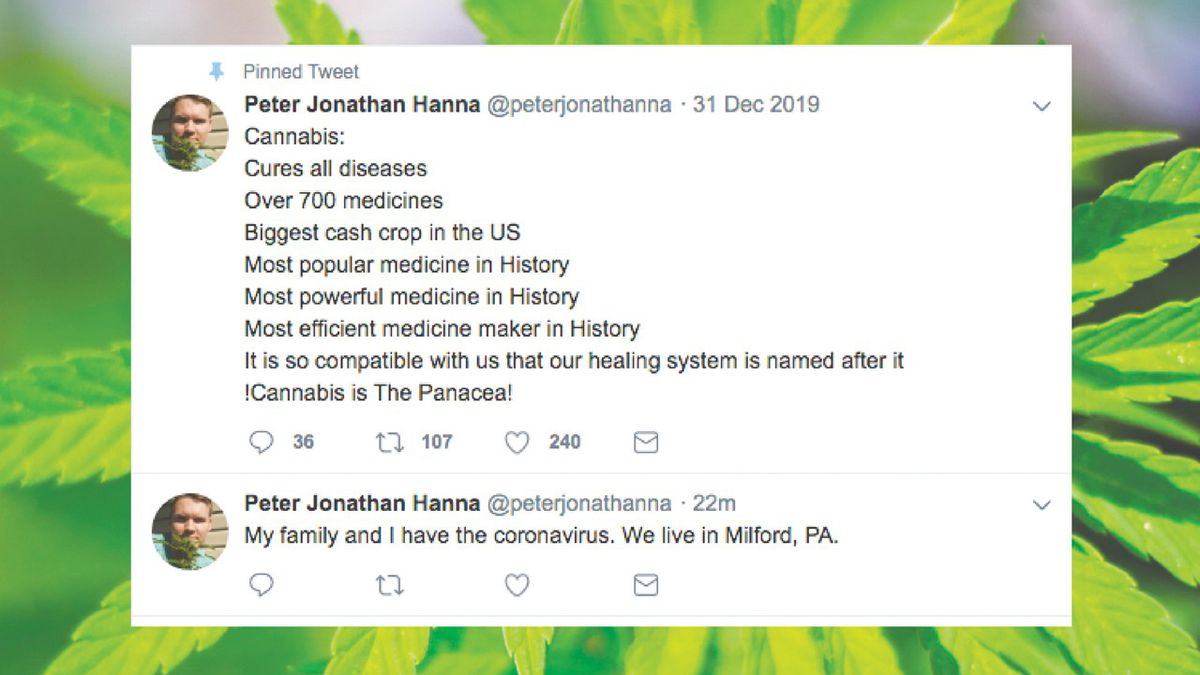This screenshot has width=1200, height=675.
Task: Like the pinned Cannabis tweet
Action: [517, 442]
